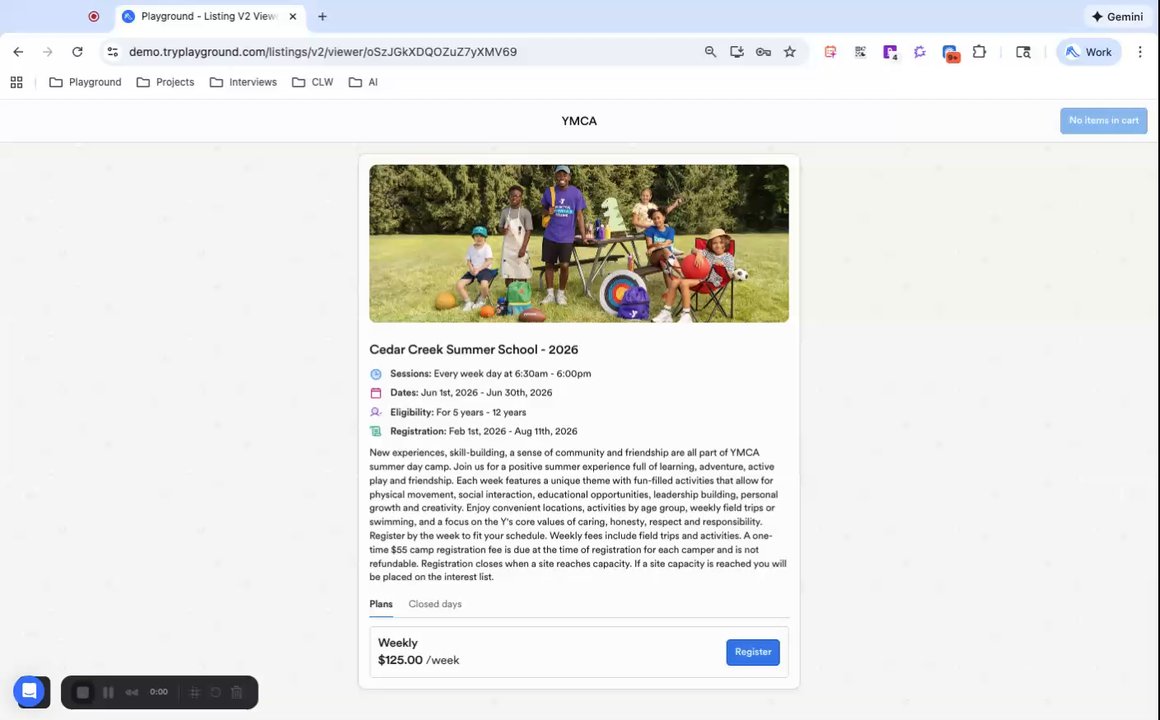The height and width of the screenshot is (720, 1160).
Task: Pause the recording
Action: tap(108, 693)
